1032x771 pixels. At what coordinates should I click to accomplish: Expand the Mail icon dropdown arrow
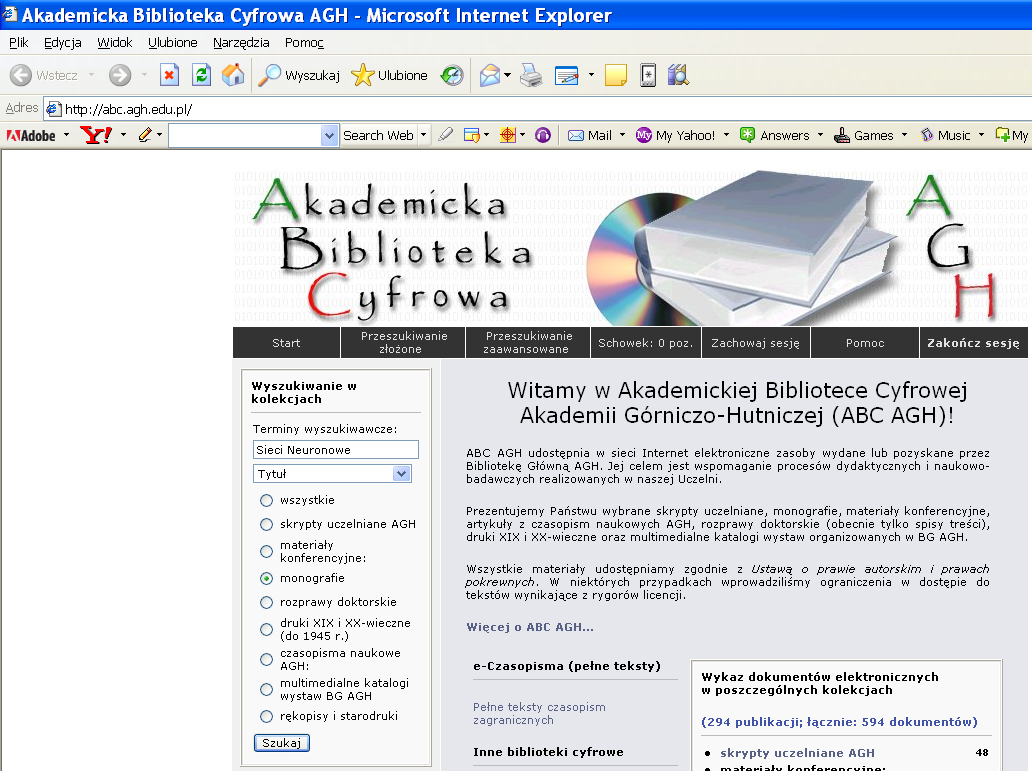coord(507,75)
